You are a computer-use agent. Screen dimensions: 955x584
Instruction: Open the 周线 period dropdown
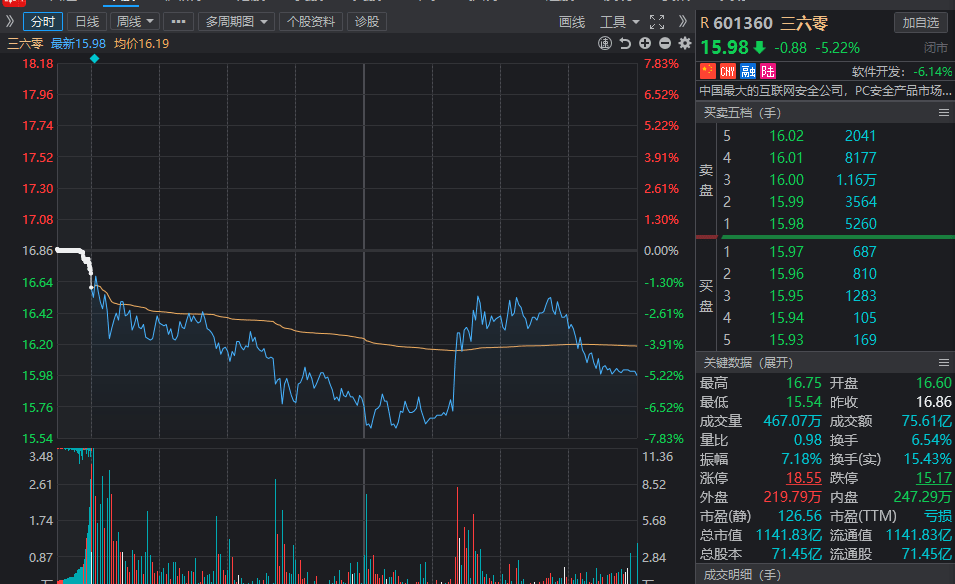135,22
